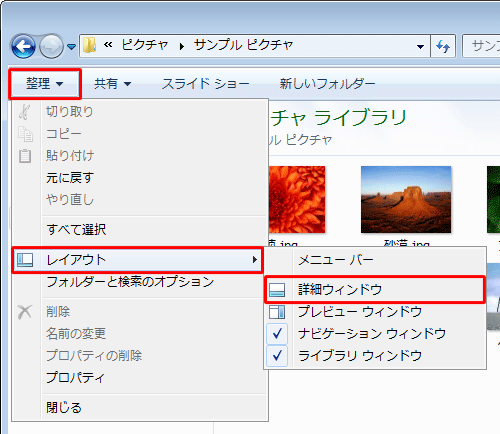Select 削除 menu entry

tap(140, 312)
